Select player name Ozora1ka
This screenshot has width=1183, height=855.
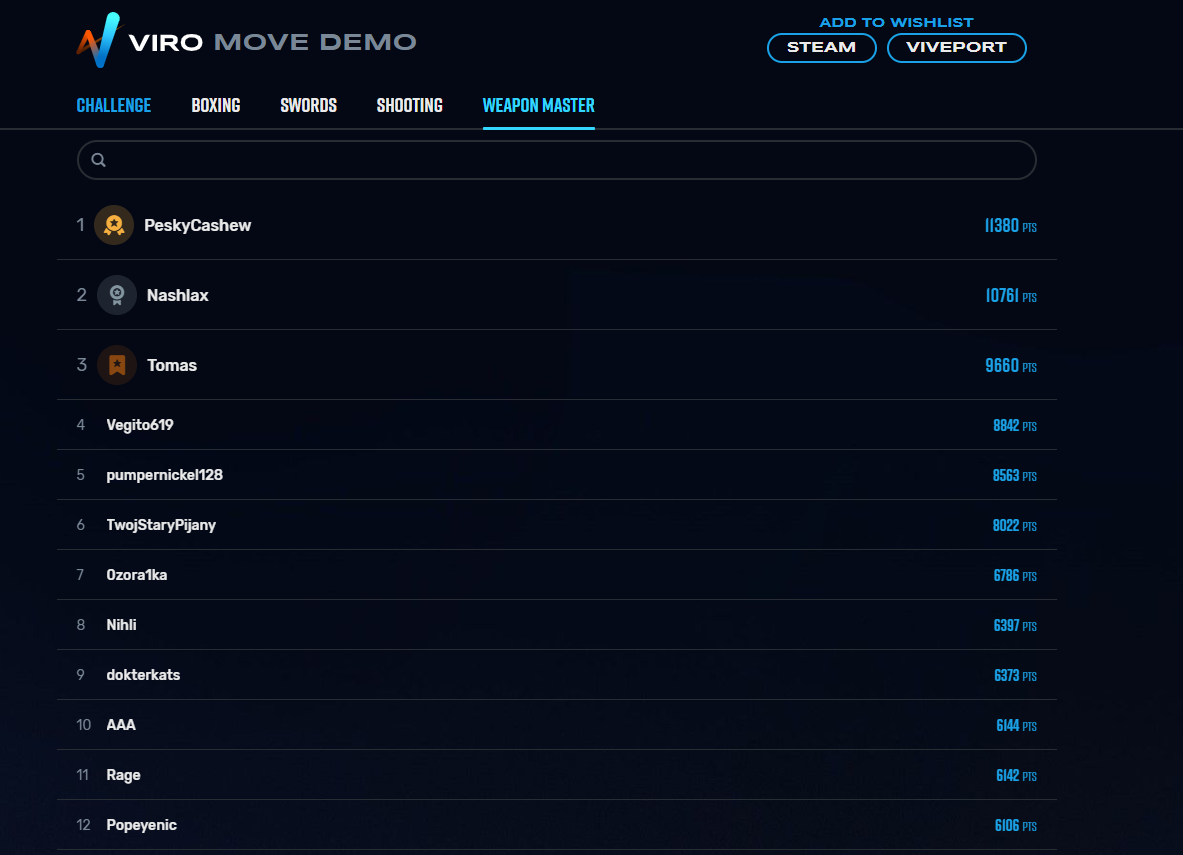pyautogui.click(x=137, y=575)
